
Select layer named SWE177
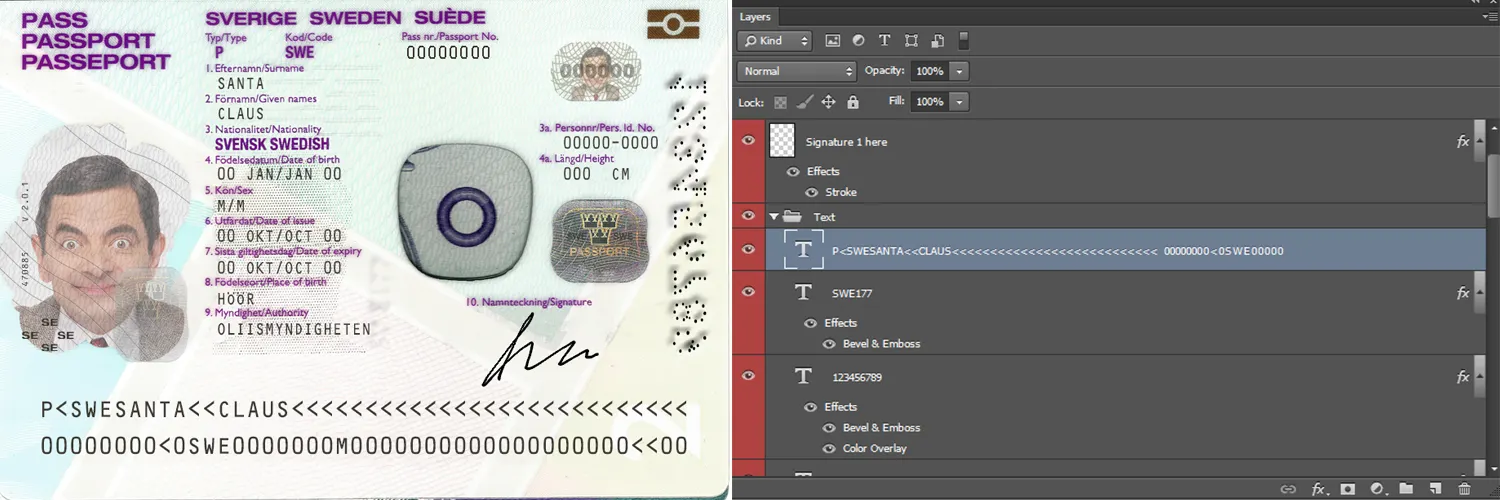coord(852,293)
